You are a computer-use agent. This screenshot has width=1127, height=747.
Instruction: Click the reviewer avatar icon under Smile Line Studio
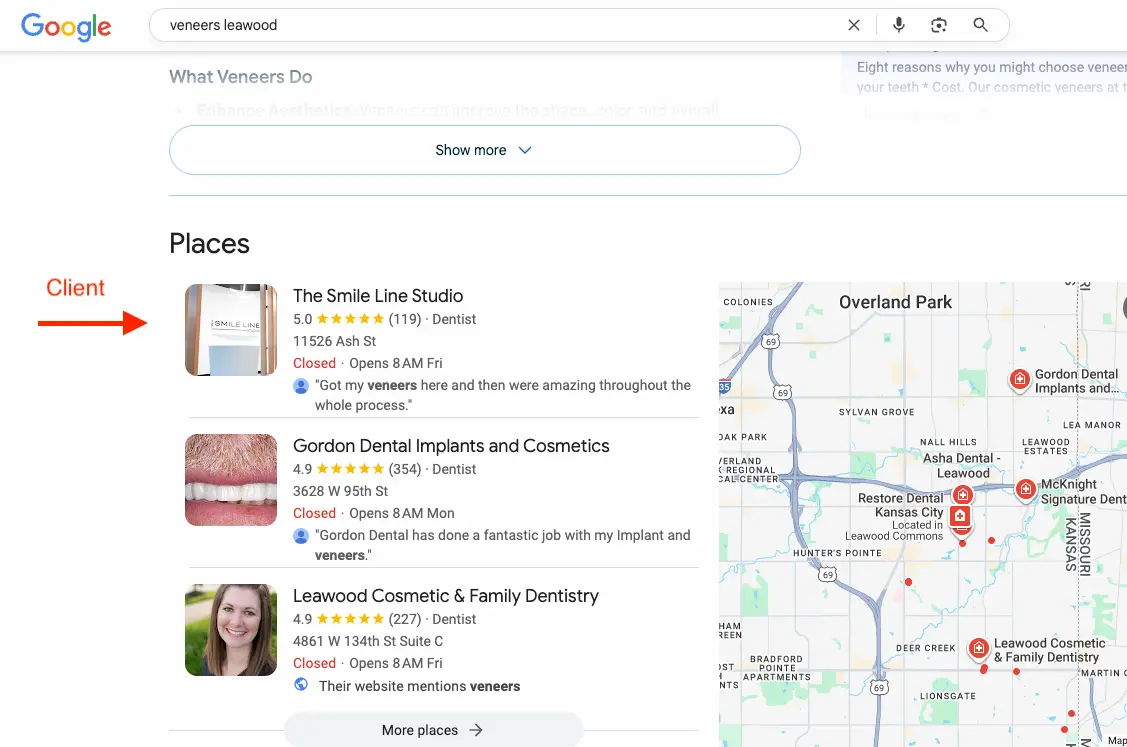tap(301, 386)
